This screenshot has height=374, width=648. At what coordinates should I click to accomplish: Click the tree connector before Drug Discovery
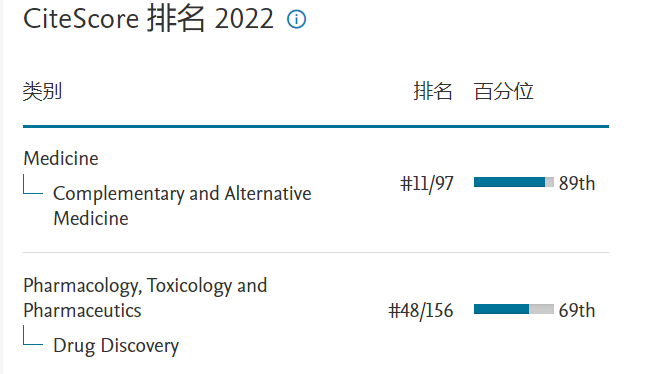click(x=33, y=335)
